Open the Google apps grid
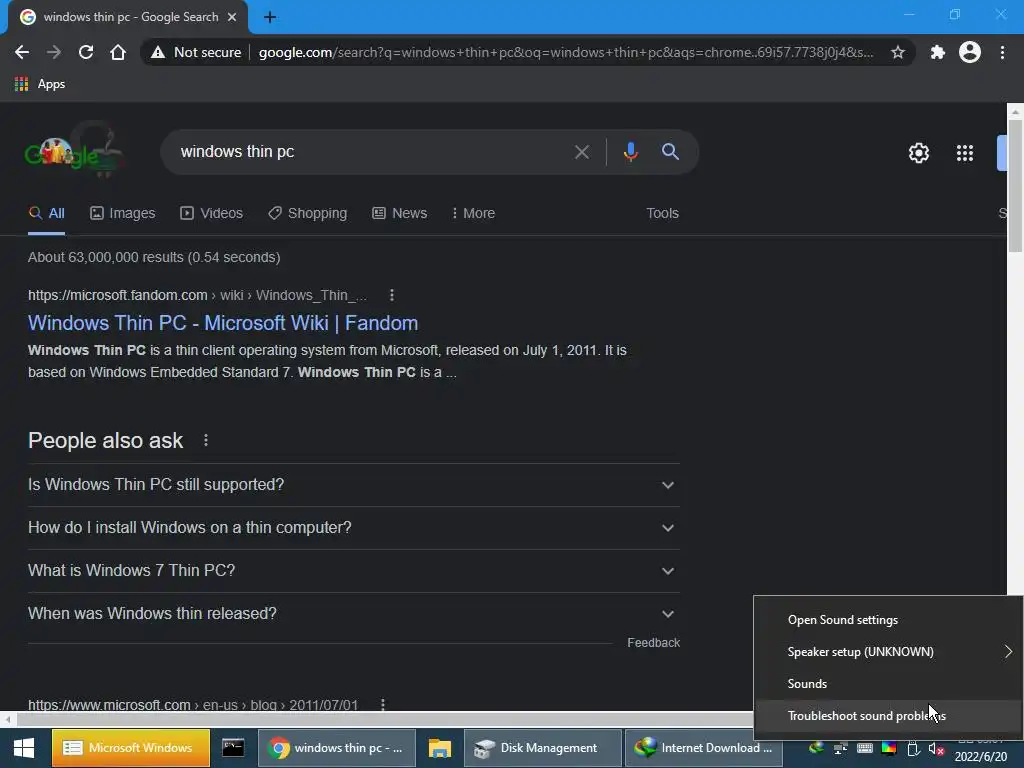The width and height of the screenshot is (1024, 768). [965, 153]
